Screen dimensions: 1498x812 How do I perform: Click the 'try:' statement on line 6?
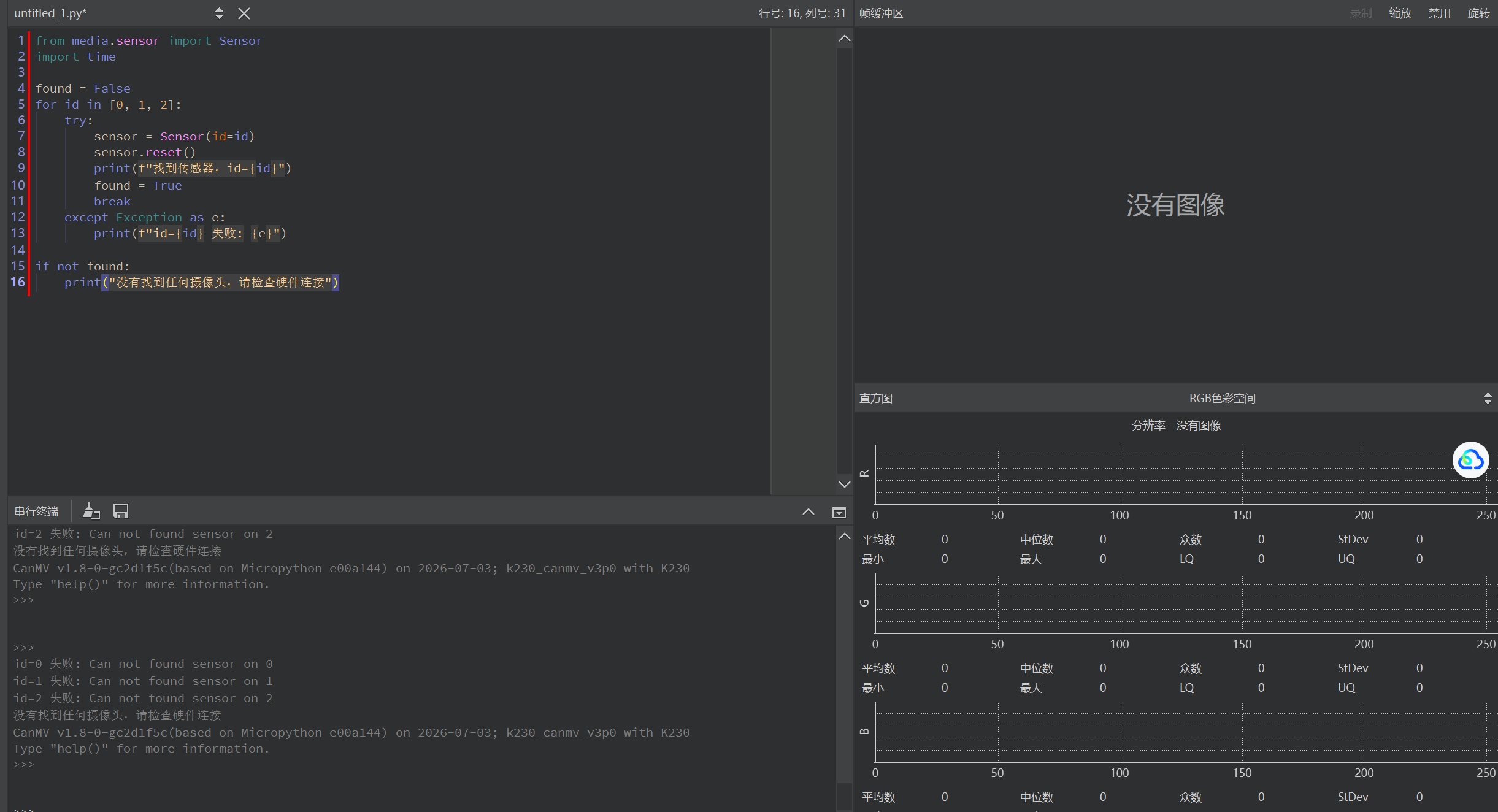point(79,120)
